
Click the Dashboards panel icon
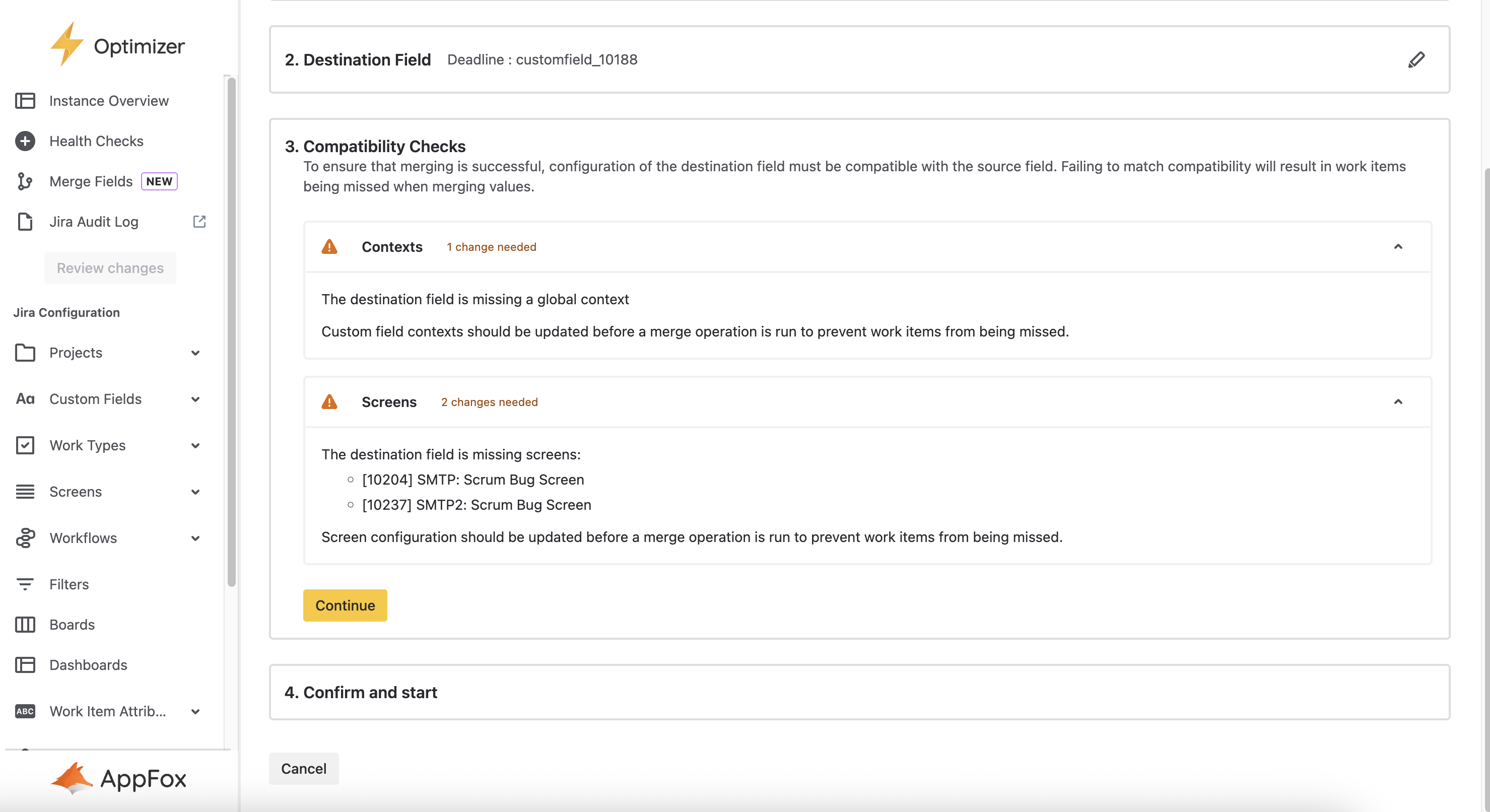tap(25, 665)
